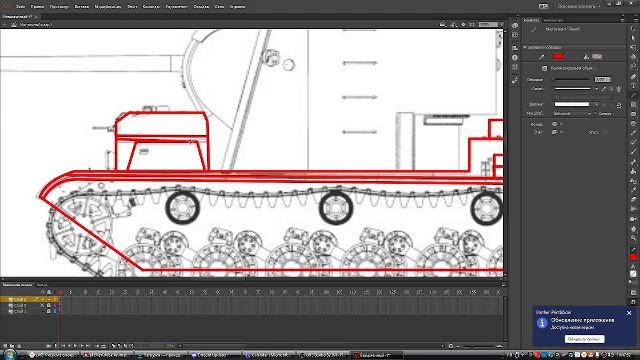This screenshot has height=360, width=640.
Task: Select the Line tool
Action: point(633,95)
